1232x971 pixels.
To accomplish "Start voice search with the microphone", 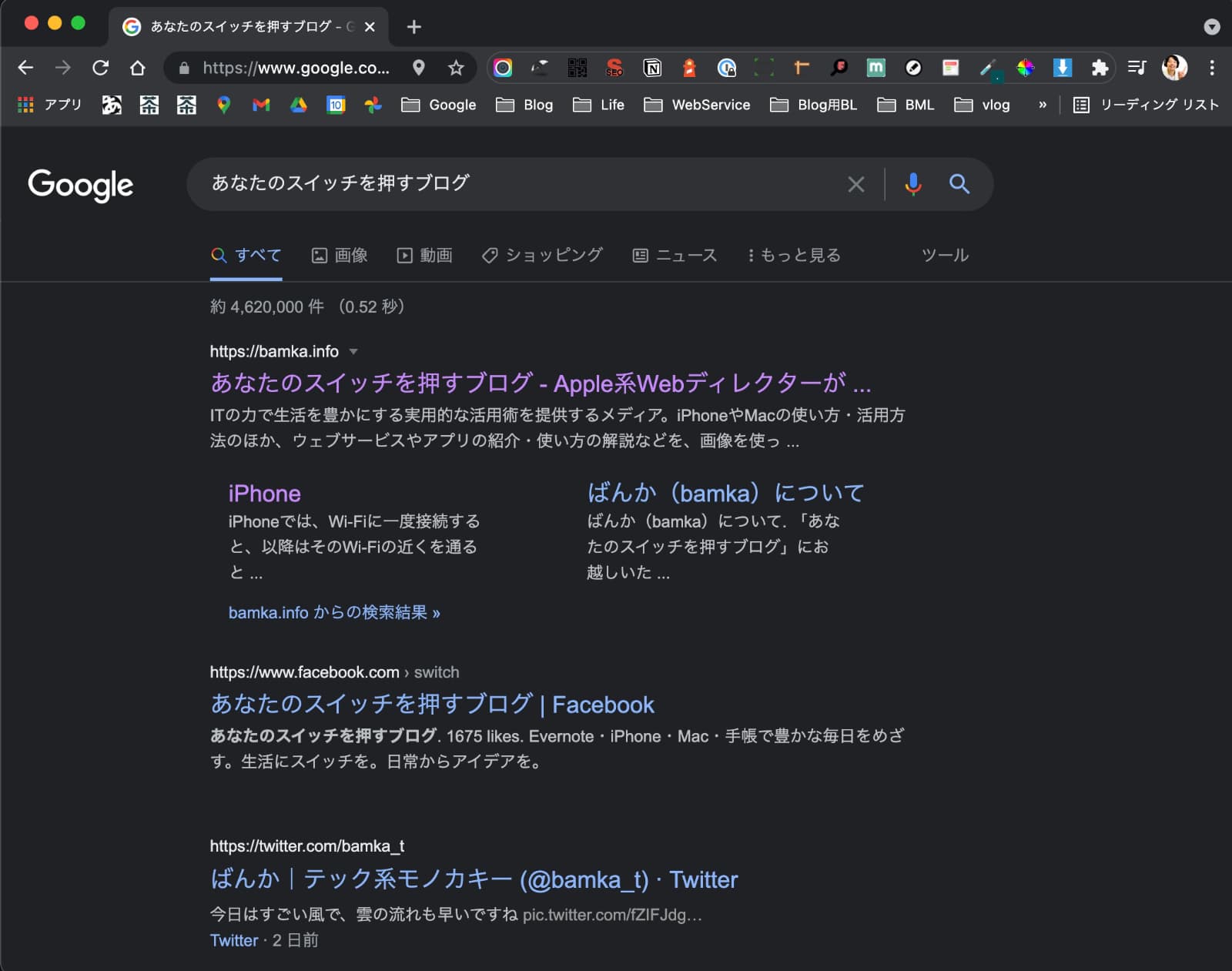I will coord(913,184).
